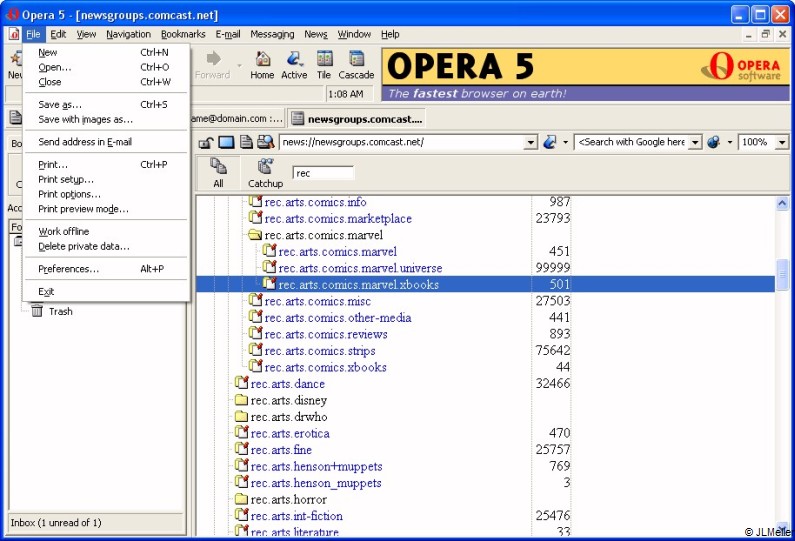The image size is (795, 541).
Task: Open rec.arts.comics.marketplace newsgroup
Action: [x=338, y=219]
